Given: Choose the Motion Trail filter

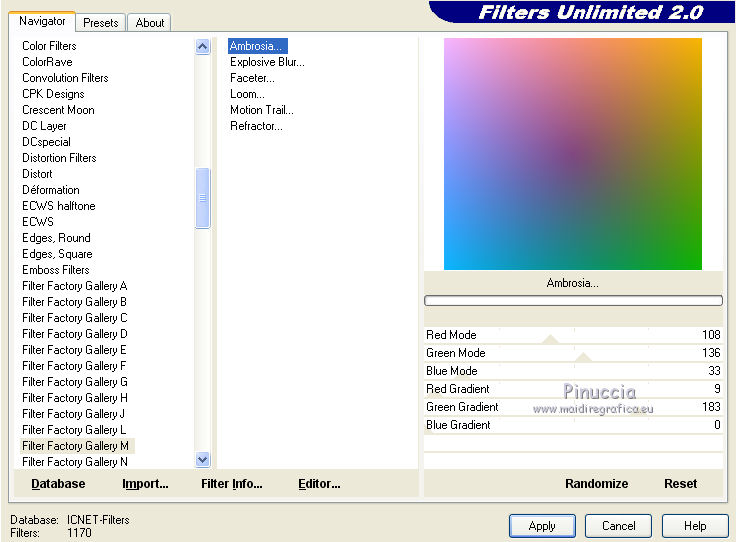Looking at the screenshot, I should (262, 110).
